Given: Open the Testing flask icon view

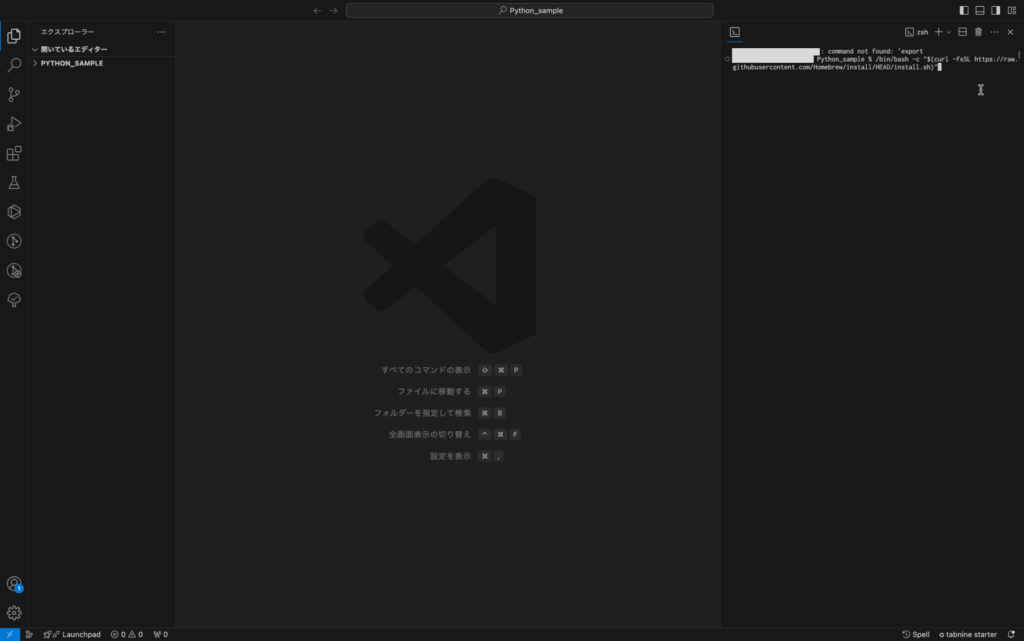Looking at the screenshot, I should click(x=14, y=183).
